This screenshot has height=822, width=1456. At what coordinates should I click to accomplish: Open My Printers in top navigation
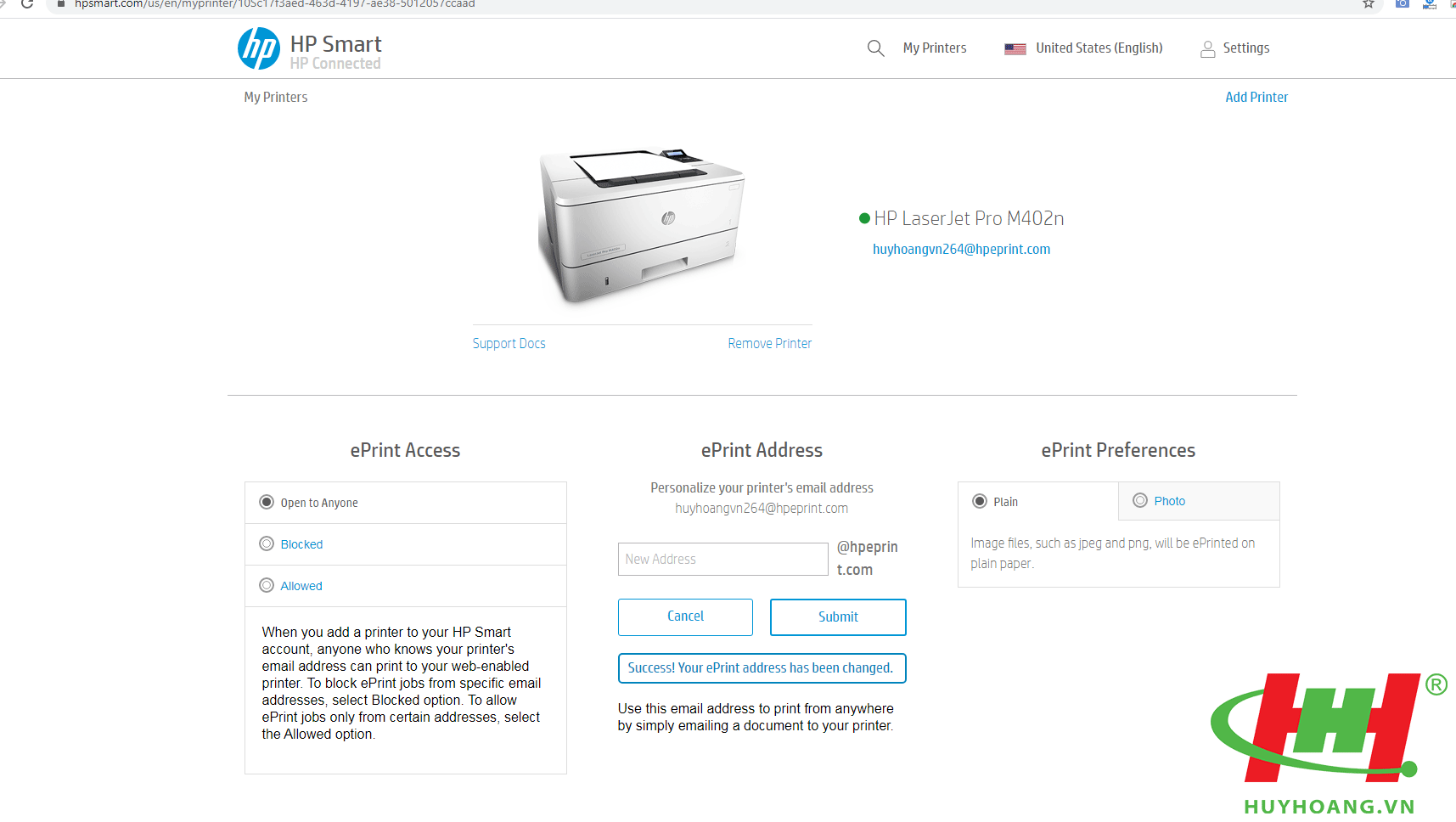click(935, 48)
